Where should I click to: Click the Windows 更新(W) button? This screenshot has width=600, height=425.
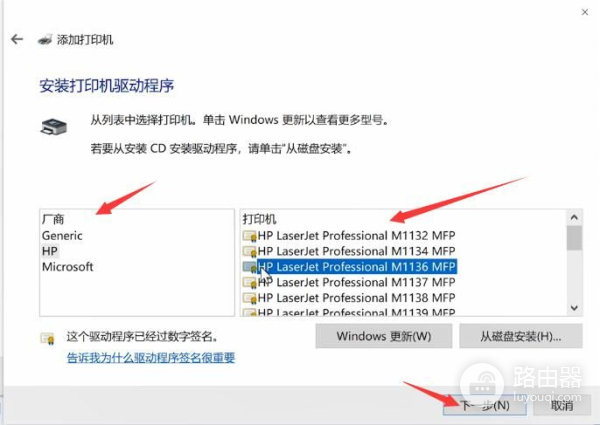point(384,336)
